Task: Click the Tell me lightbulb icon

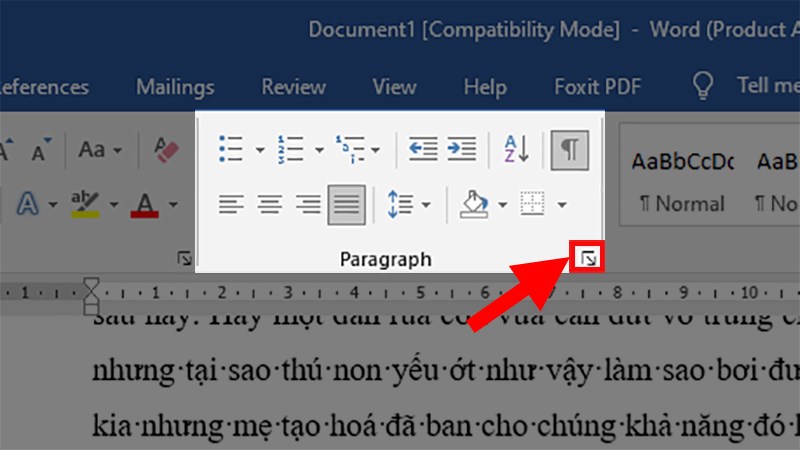Action: tap(703, 85)
